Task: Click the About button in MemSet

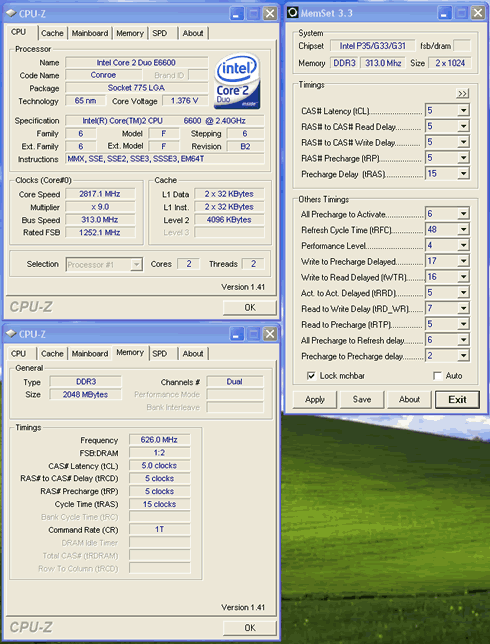Action: [x=409, y=400]
